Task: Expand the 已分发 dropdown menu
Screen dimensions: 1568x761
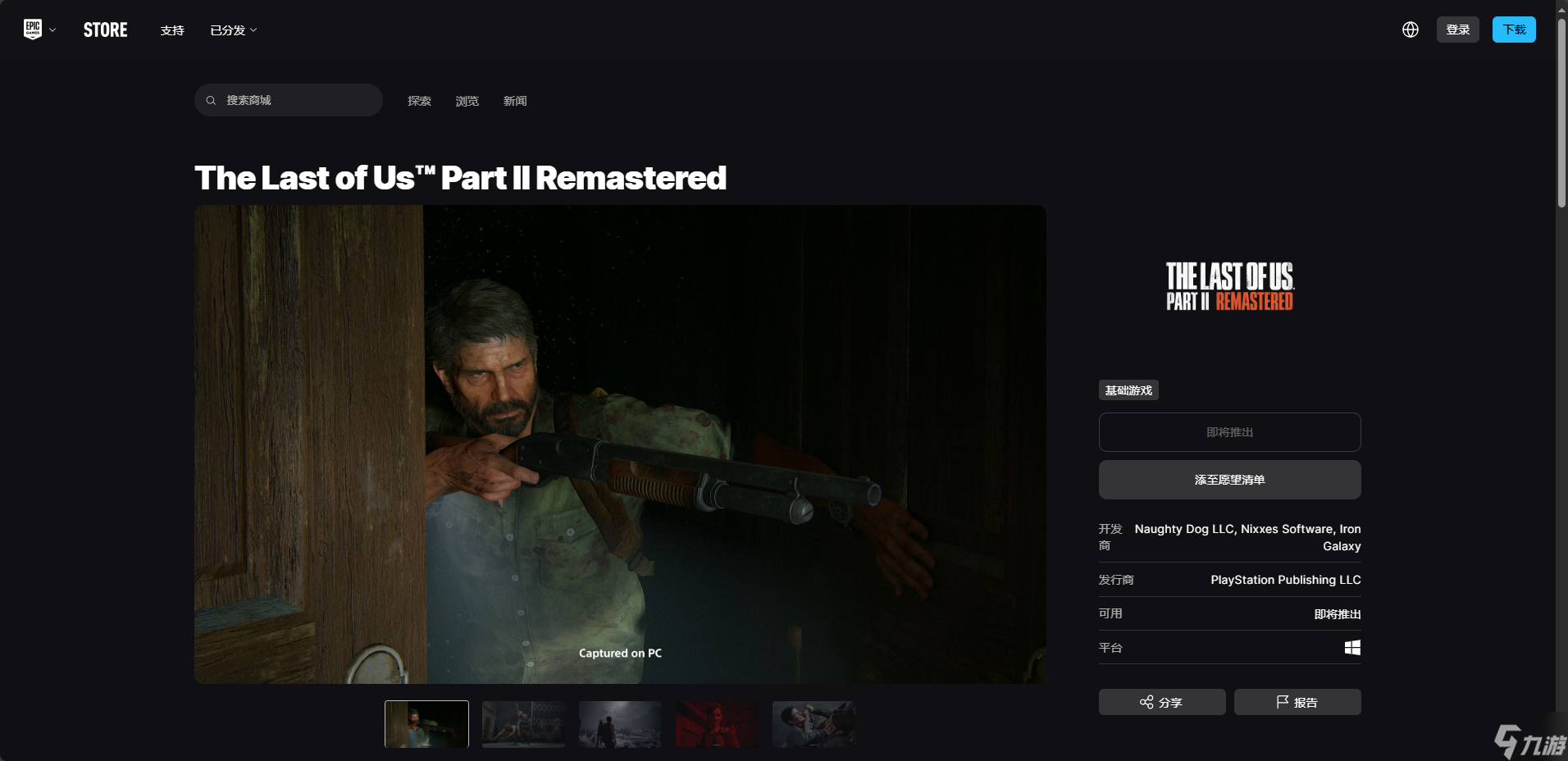Action: click(x=234, y=30)
